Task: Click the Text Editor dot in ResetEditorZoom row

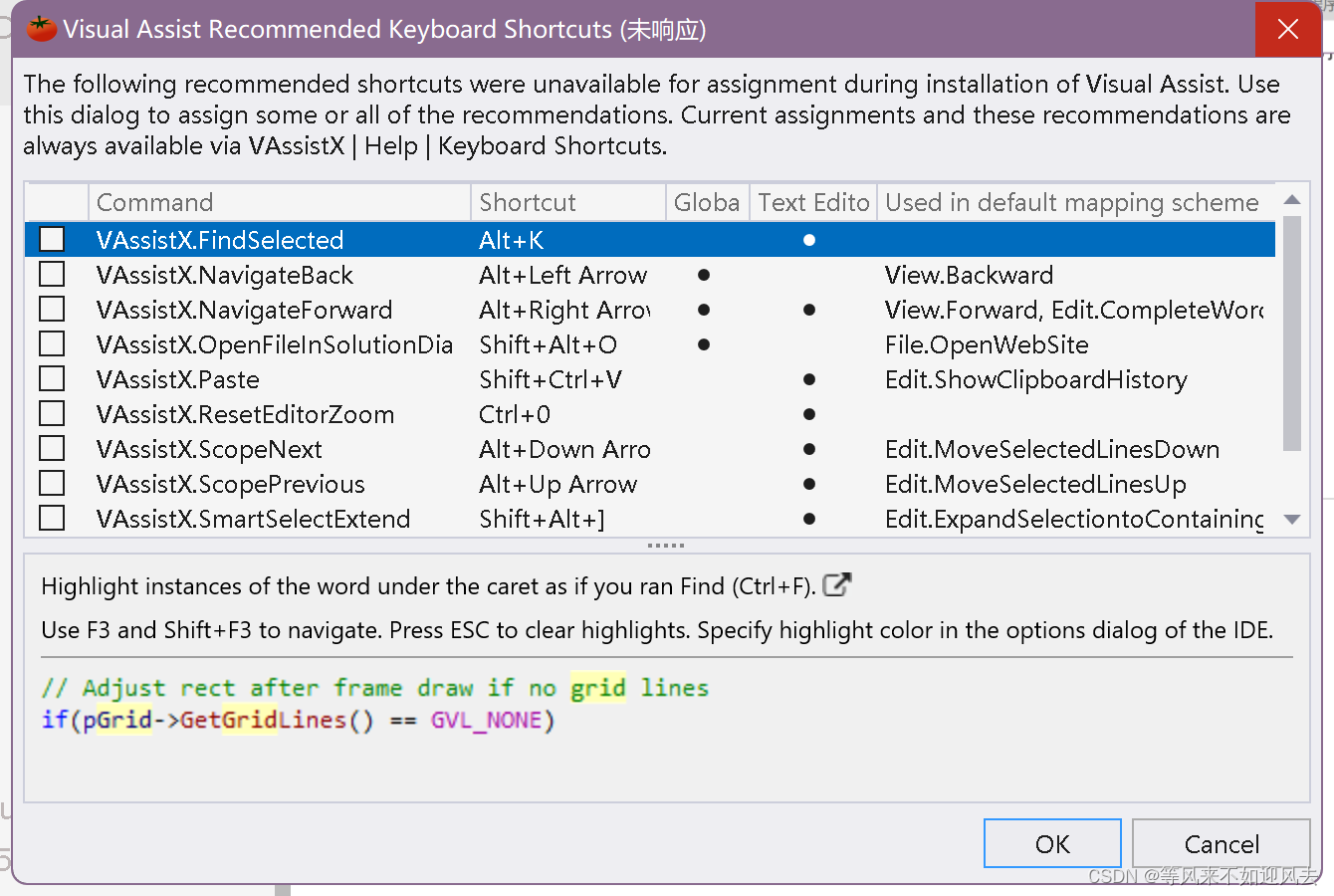Action: pos(809,414)
